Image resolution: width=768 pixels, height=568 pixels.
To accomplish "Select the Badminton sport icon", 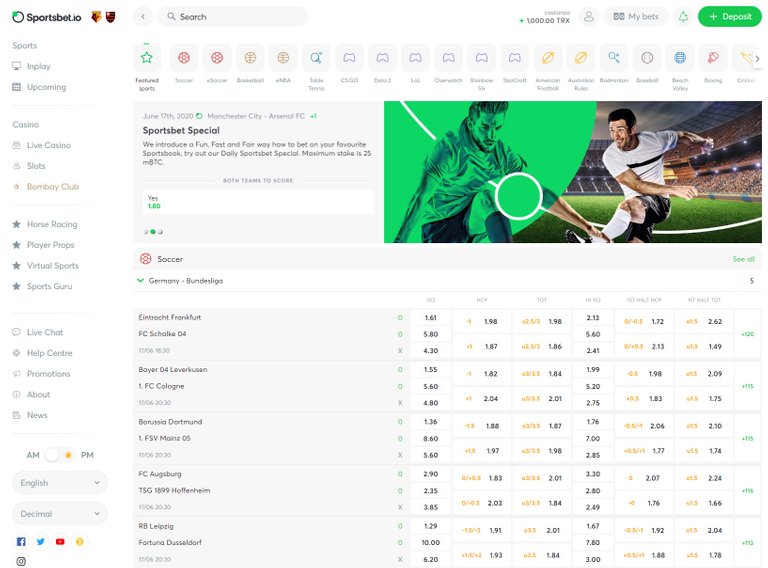I will click(x=614, y=58).
